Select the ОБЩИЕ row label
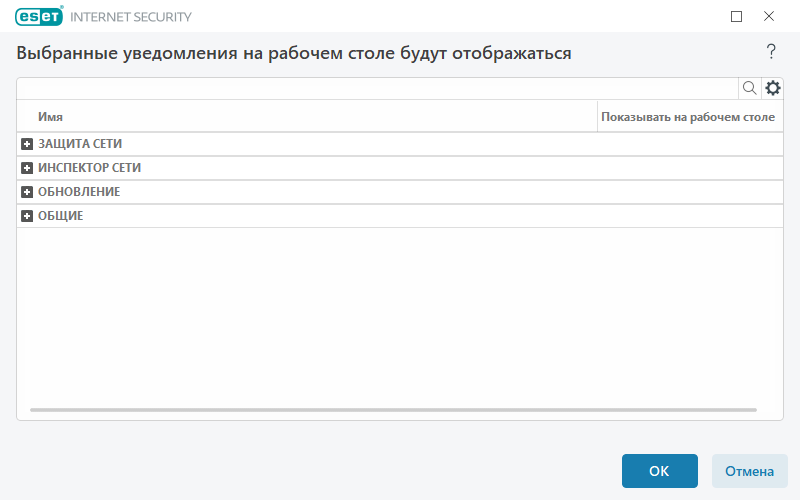Screen dimensions: 800x500 pos(61,216)
